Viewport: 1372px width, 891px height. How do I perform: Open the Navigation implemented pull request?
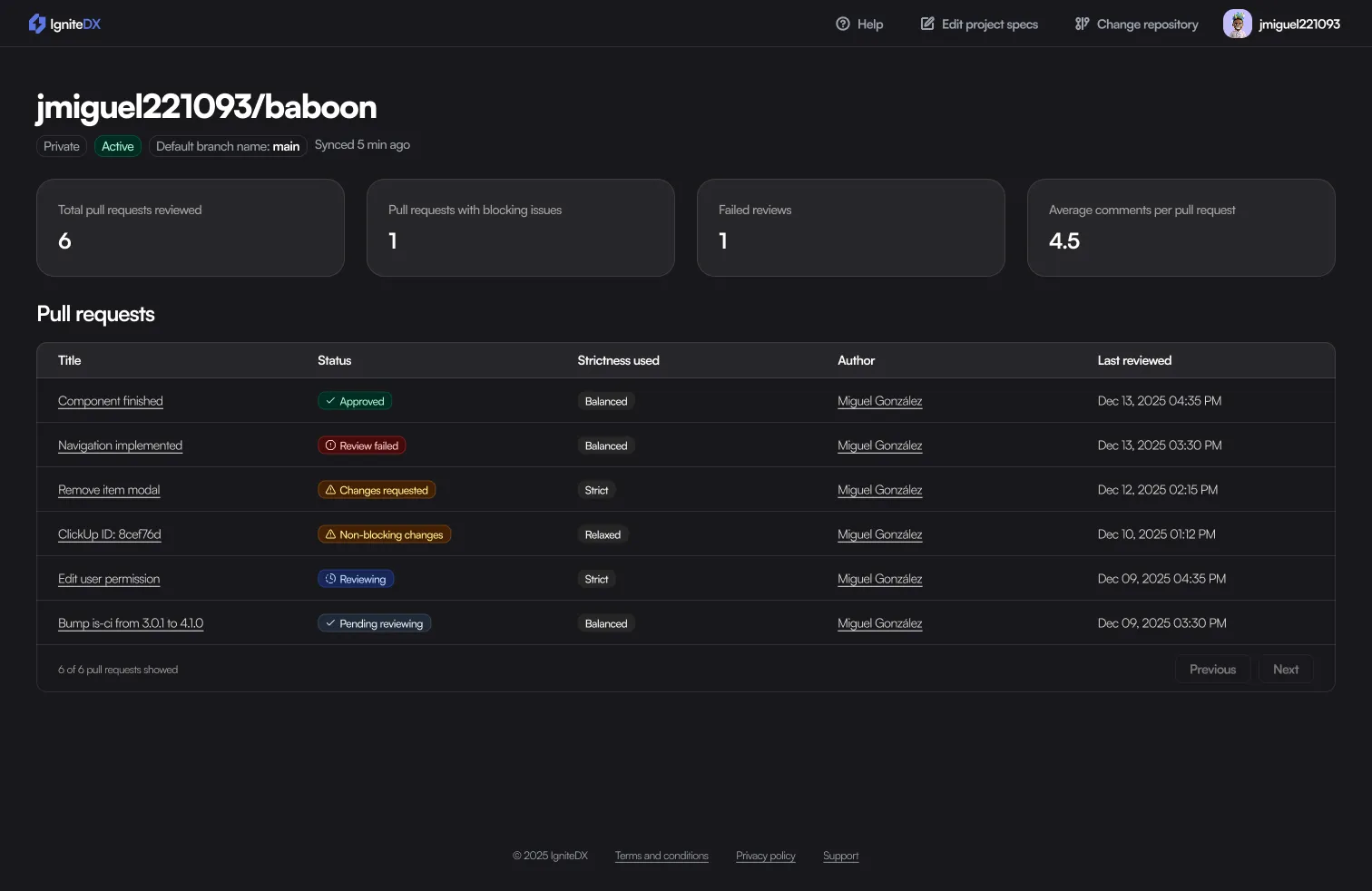120,445
